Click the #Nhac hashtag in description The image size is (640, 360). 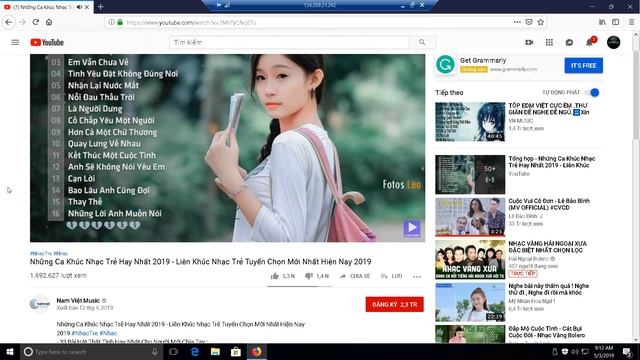108,333
